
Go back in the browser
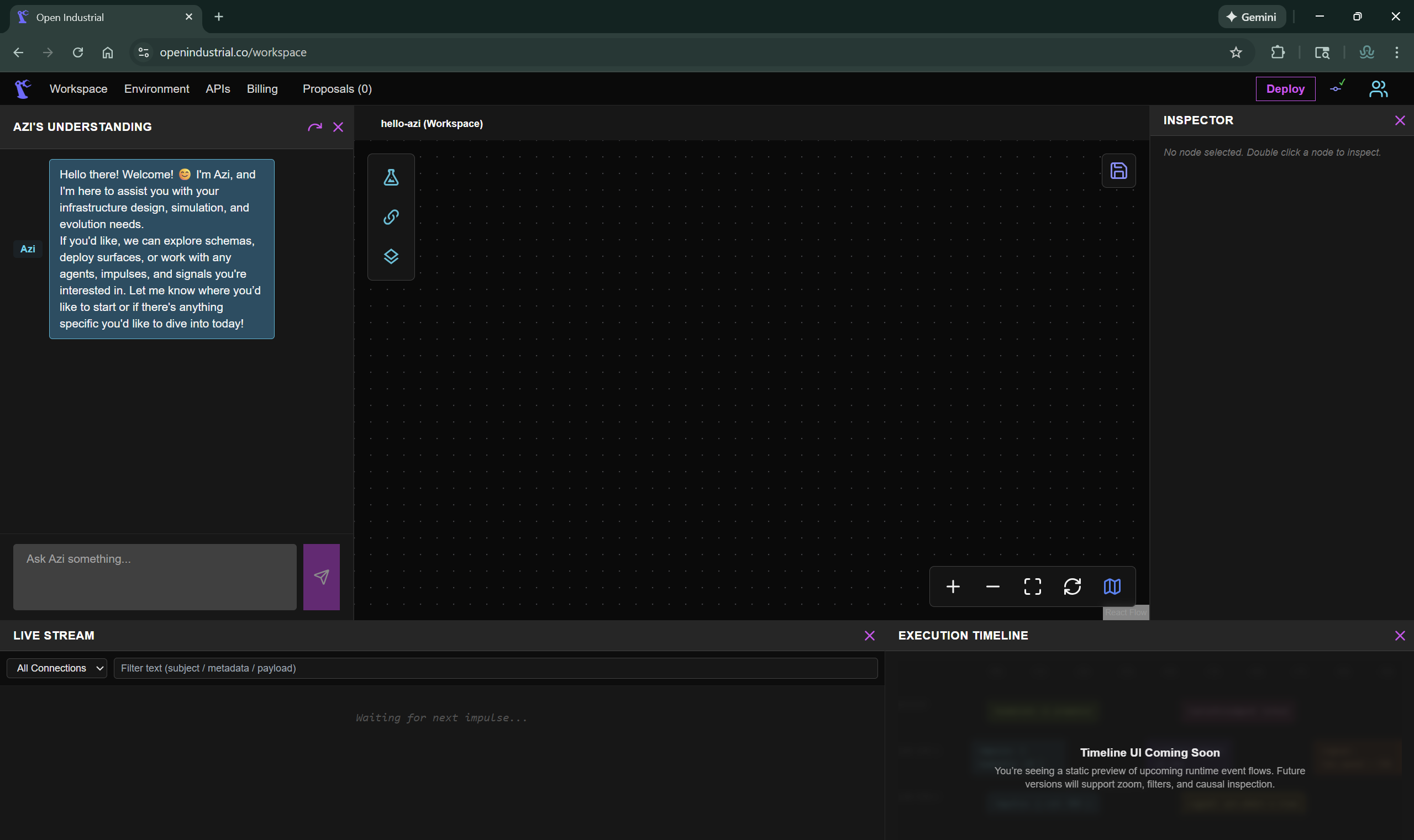click(18, 52)
